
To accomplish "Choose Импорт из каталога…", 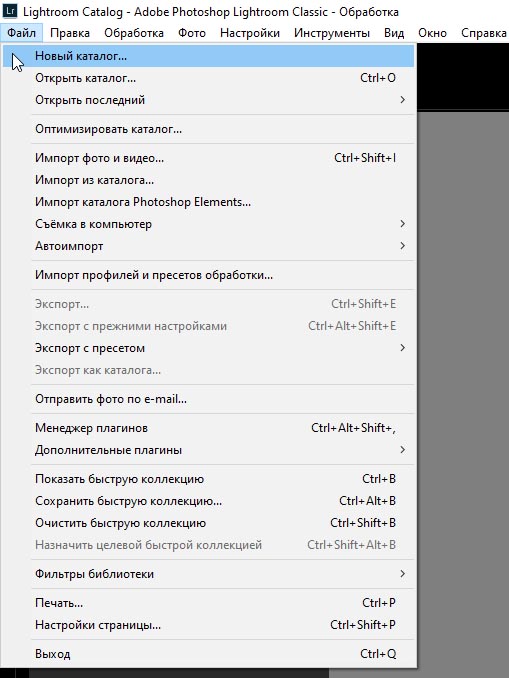I will pos(208,180).
